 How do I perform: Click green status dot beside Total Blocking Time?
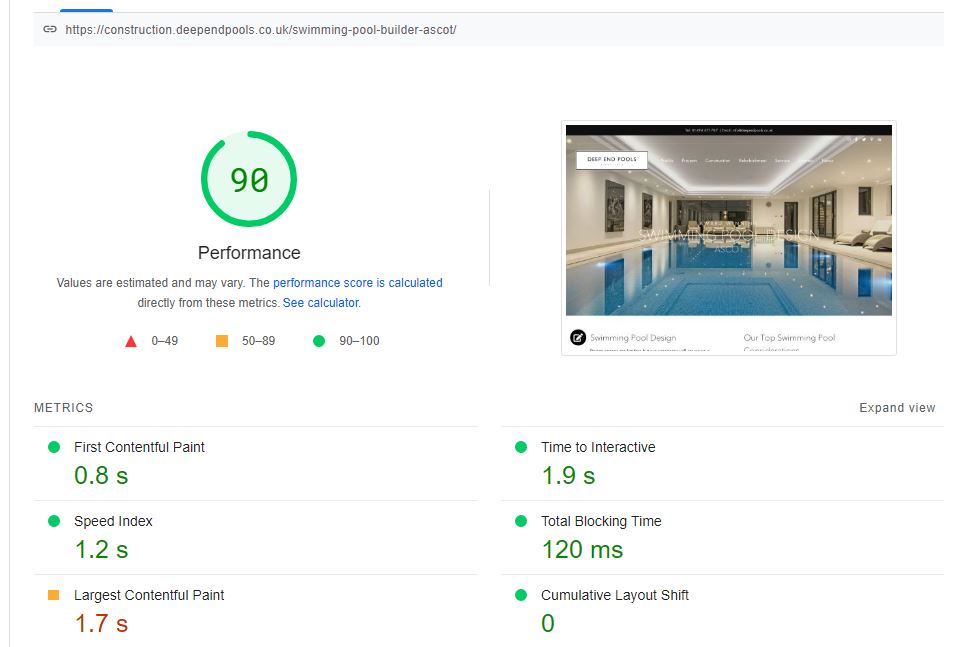(521, 521)
